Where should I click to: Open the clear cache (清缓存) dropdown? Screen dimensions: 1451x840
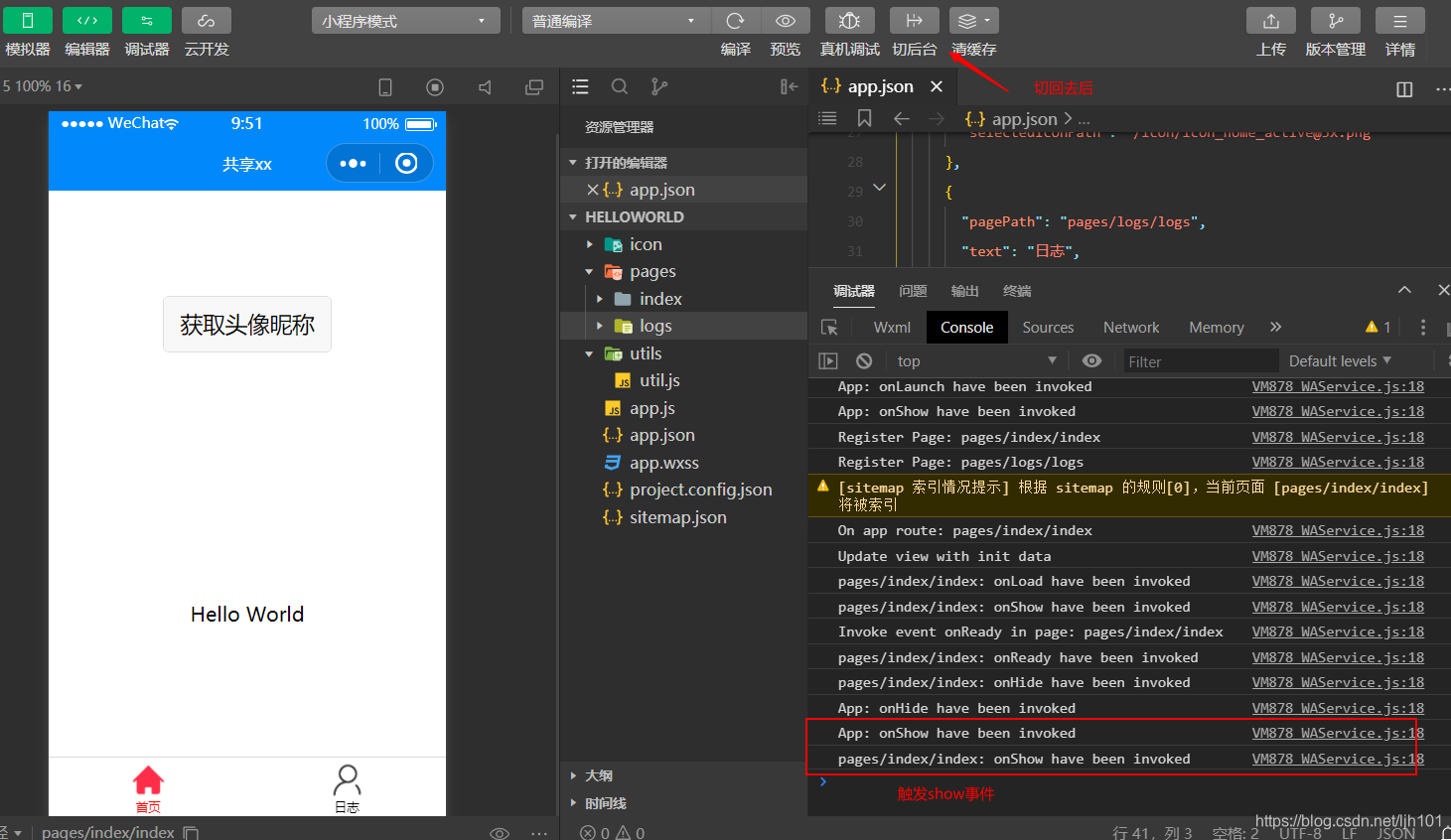point(974,21)
